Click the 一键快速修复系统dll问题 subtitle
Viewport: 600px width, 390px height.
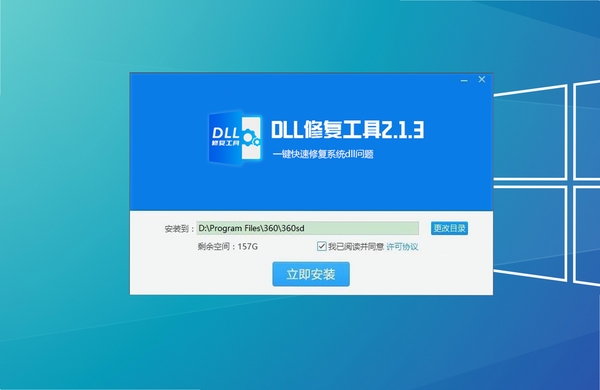323,154
